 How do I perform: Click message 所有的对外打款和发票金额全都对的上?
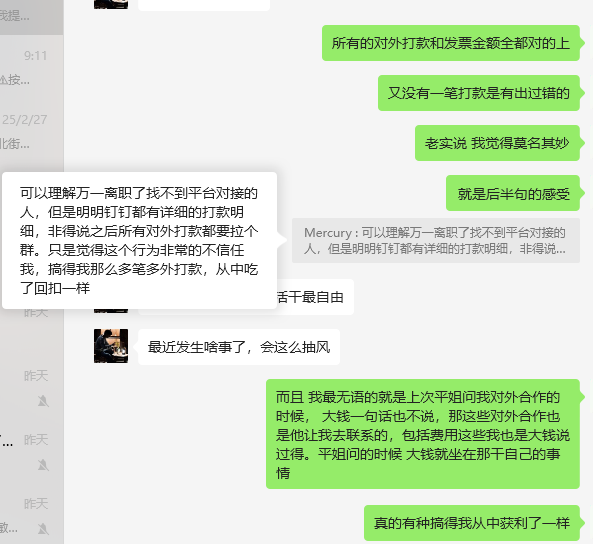click(x=451, y=43)
